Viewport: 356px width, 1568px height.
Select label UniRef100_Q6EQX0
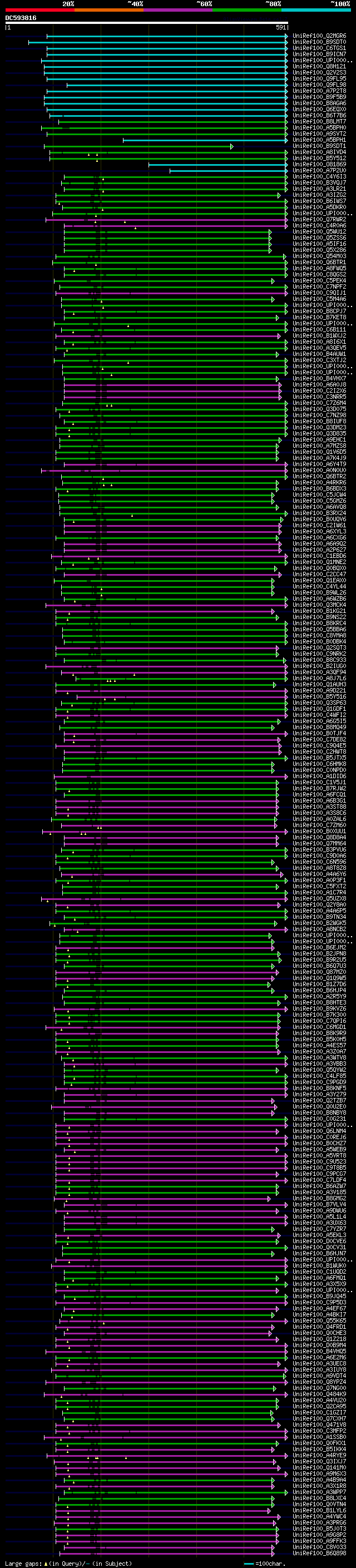pyautogui.click(x=319, y=110)
